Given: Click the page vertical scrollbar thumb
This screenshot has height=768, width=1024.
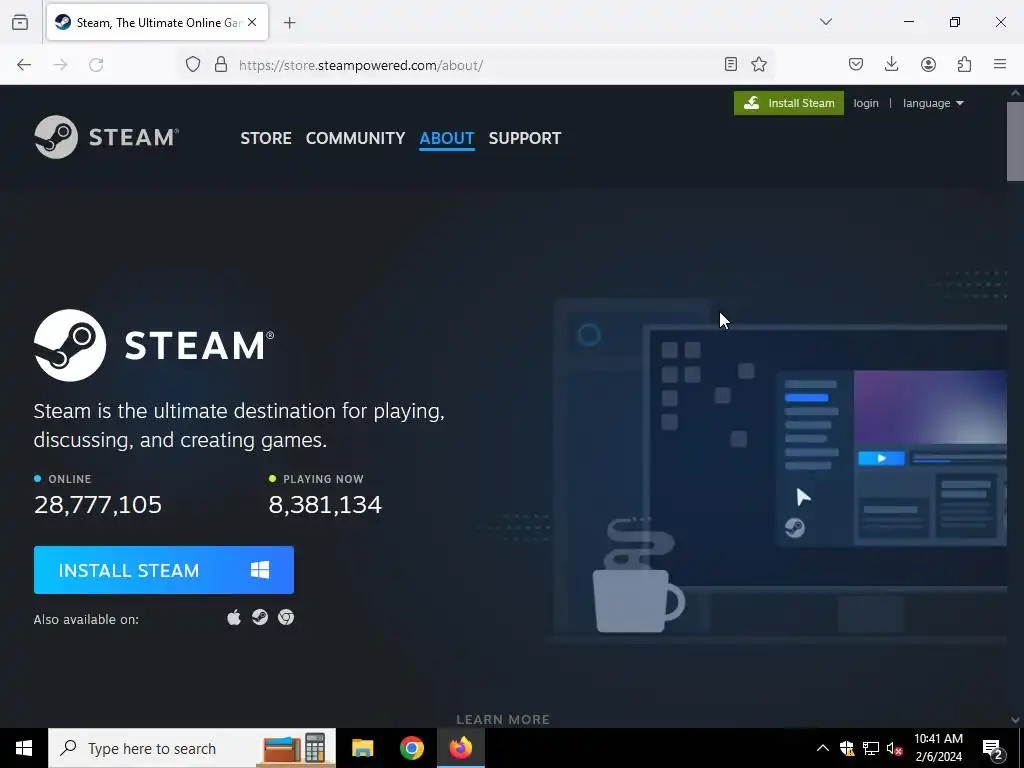Looking at the screenshot, I should pyautogui.click(x=1015, y=141).
